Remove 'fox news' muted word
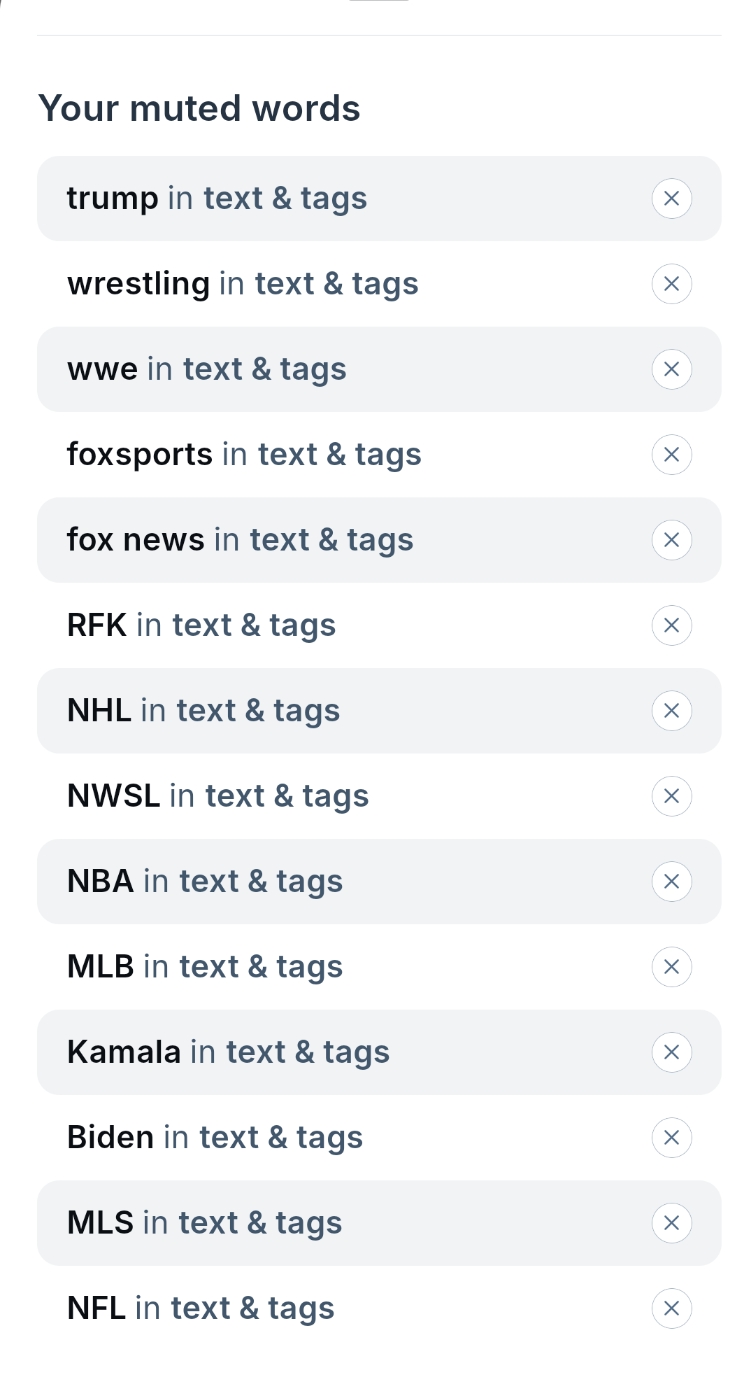The width and height of the screenshot is (749, 1380). coord(671,540)
